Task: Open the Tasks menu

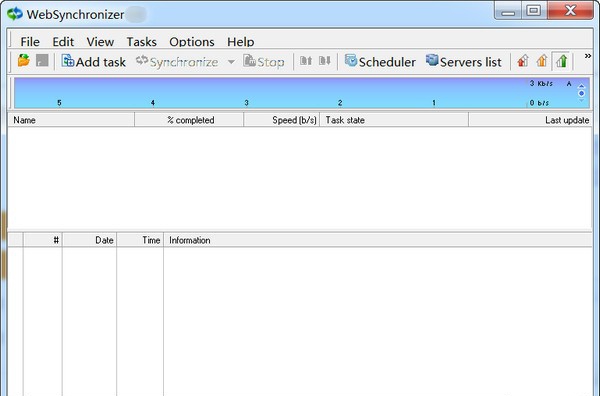Action: tap(142, 42)
